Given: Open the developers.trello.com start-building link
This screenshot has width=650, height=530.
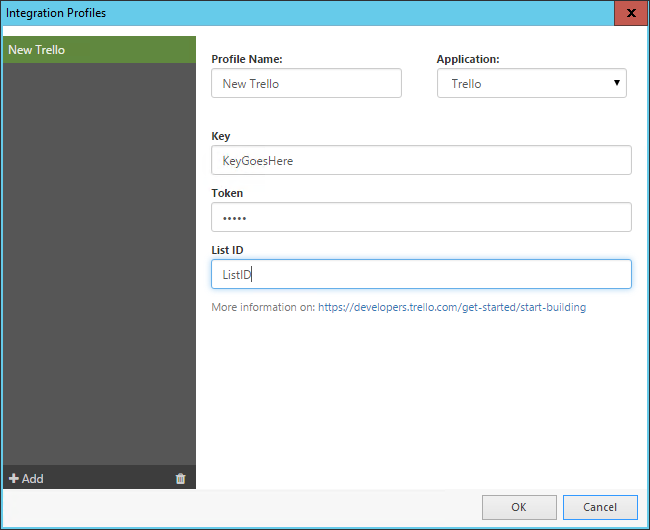Looking at the screenshot, I should (x=452, y=307).
